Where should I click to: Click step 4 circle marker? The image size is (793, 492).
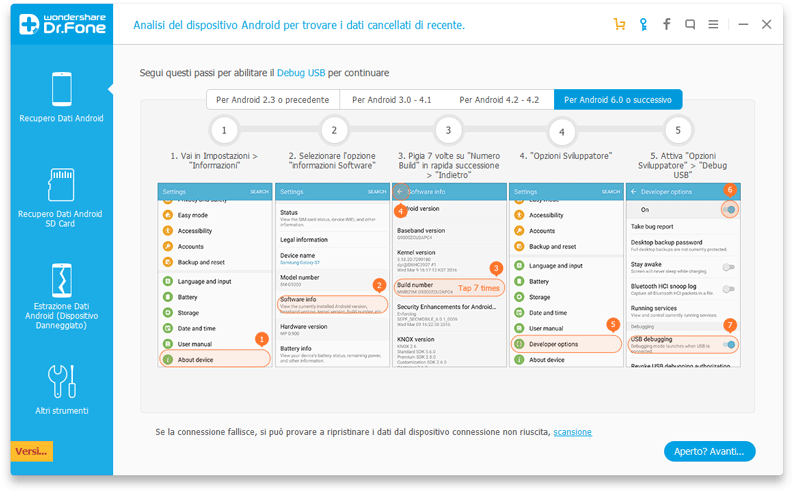point(561,132)
